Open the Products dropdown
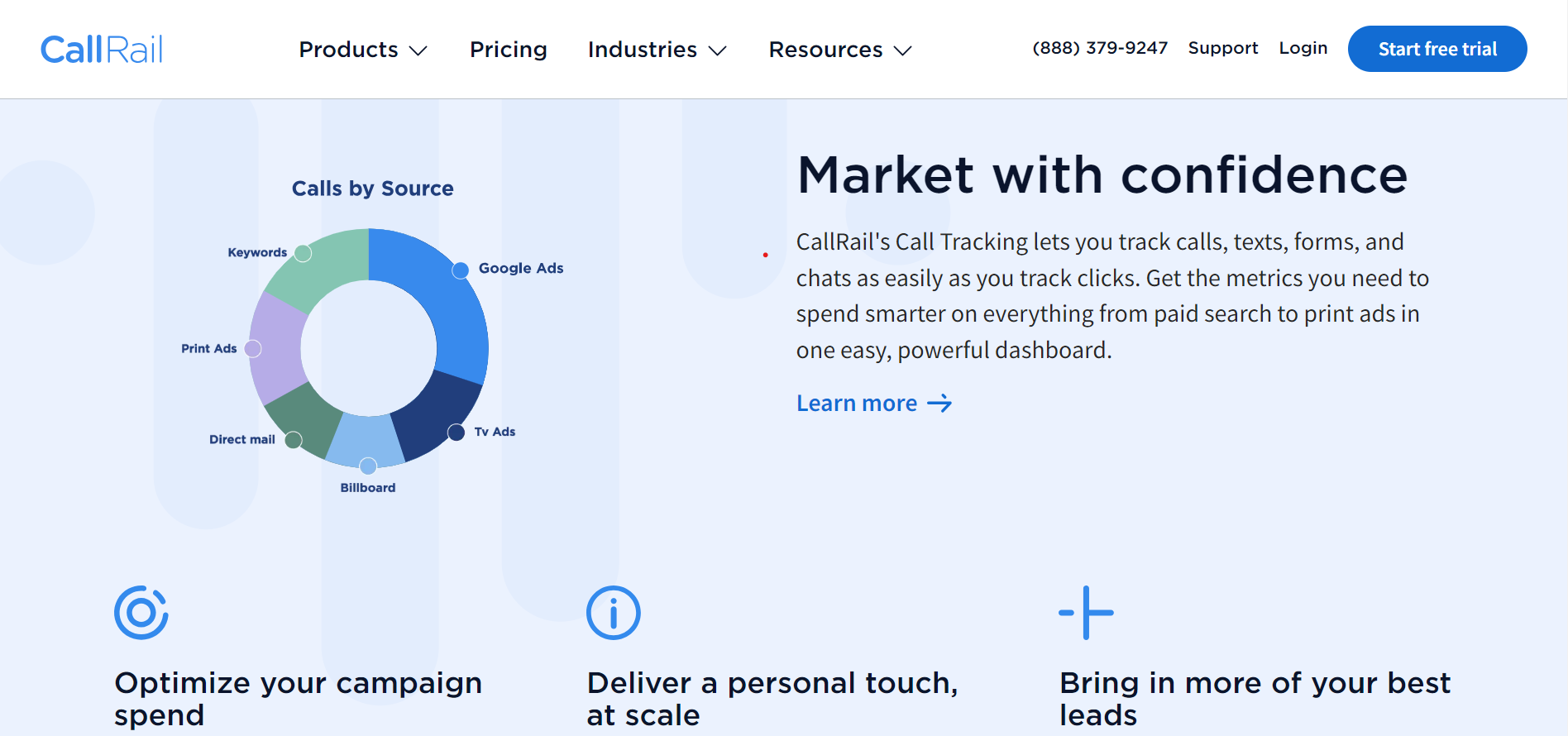This screenshot has height=736, width=1568. pos(363,50)
